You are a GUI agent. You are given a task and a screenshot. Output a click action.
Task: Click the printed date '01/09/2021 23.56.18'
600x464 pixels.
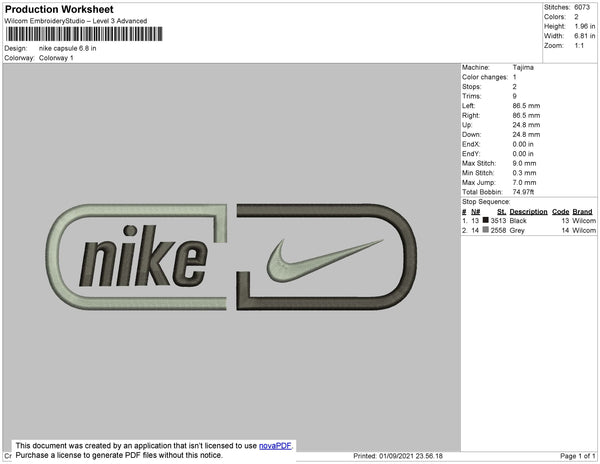tap(411, 456)
